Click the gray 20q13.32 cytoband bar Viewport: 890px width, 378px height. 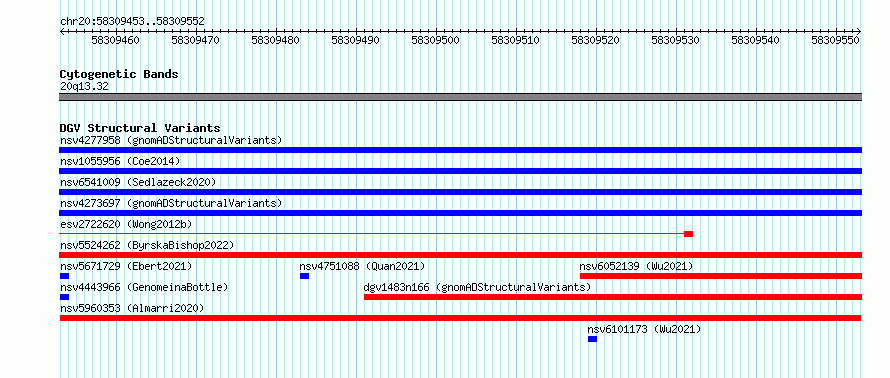click(460, 97)
